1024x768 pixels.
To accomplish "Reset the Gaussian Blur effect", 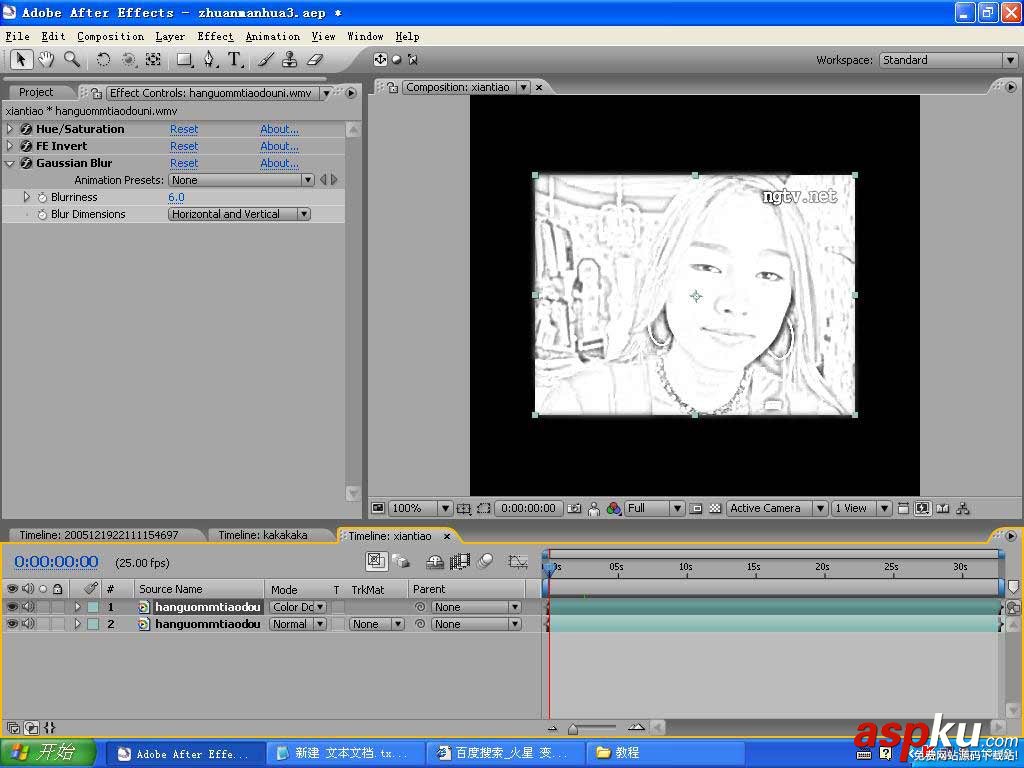I will (184, 163).
